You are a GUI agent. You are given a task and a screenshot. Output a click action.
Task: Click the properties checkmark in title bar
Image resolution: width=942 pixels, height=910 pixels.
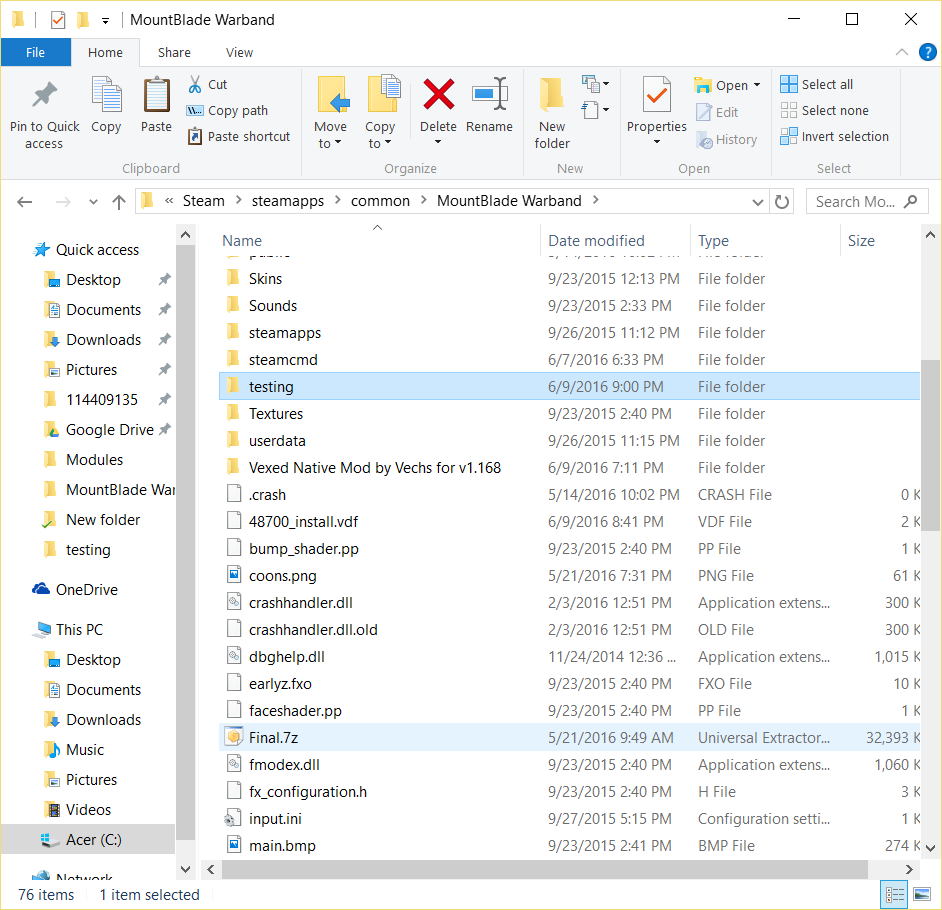58,20
